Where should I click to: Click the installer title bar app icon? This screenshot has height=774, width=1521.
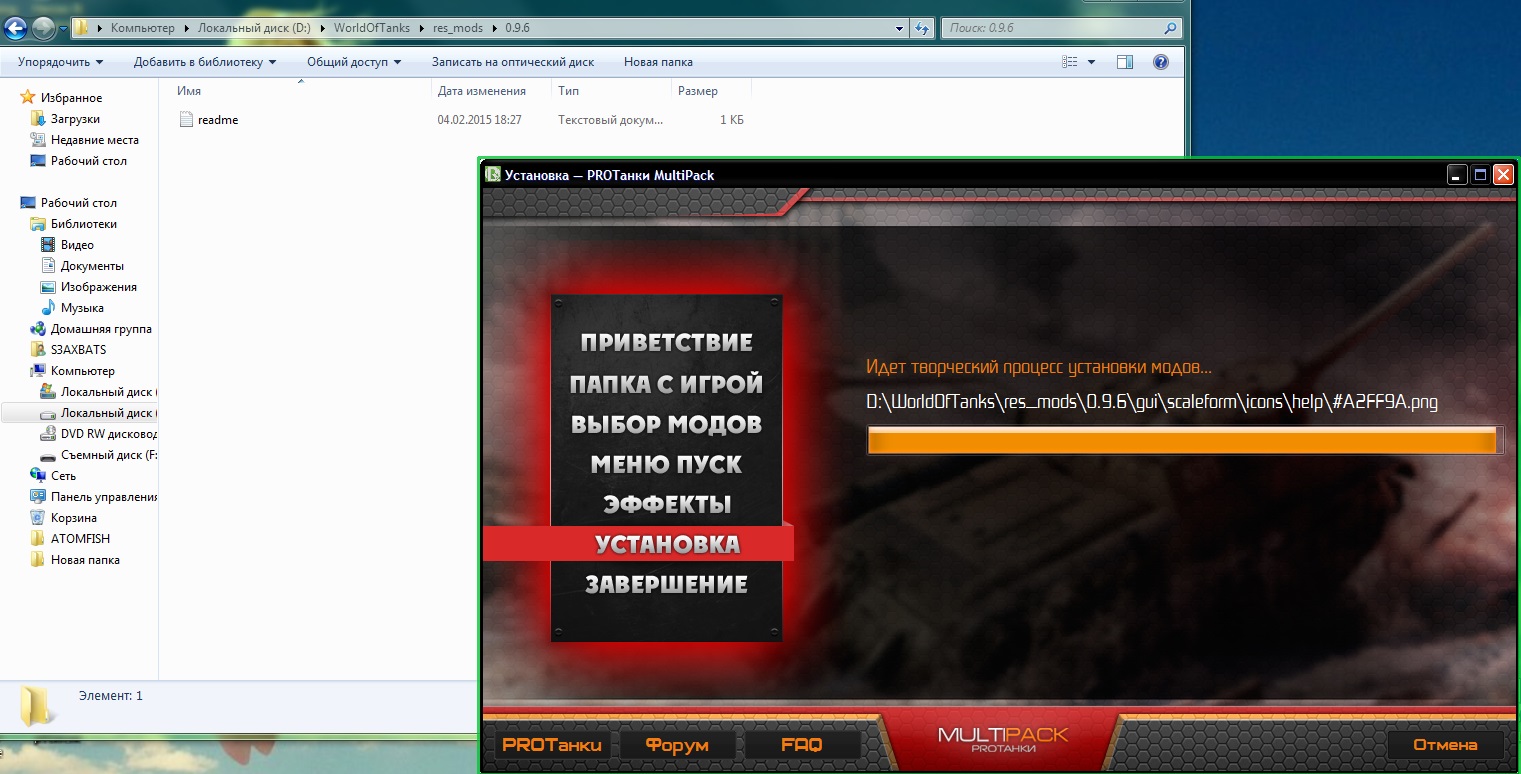tap(492, 175)
